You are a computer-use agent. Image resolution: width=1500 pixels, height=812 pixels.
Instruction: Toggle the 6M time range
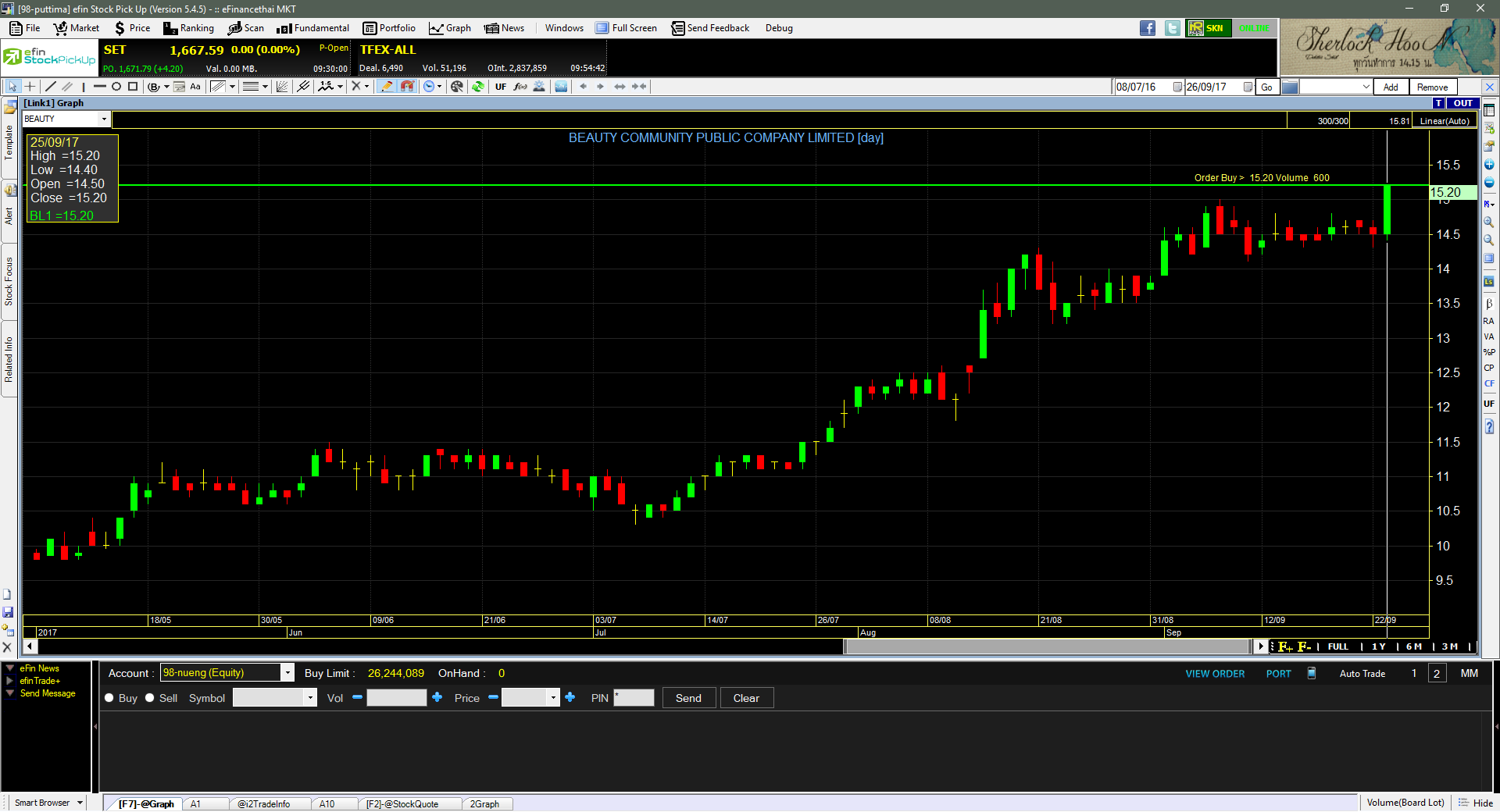[x=1413, y=646]
